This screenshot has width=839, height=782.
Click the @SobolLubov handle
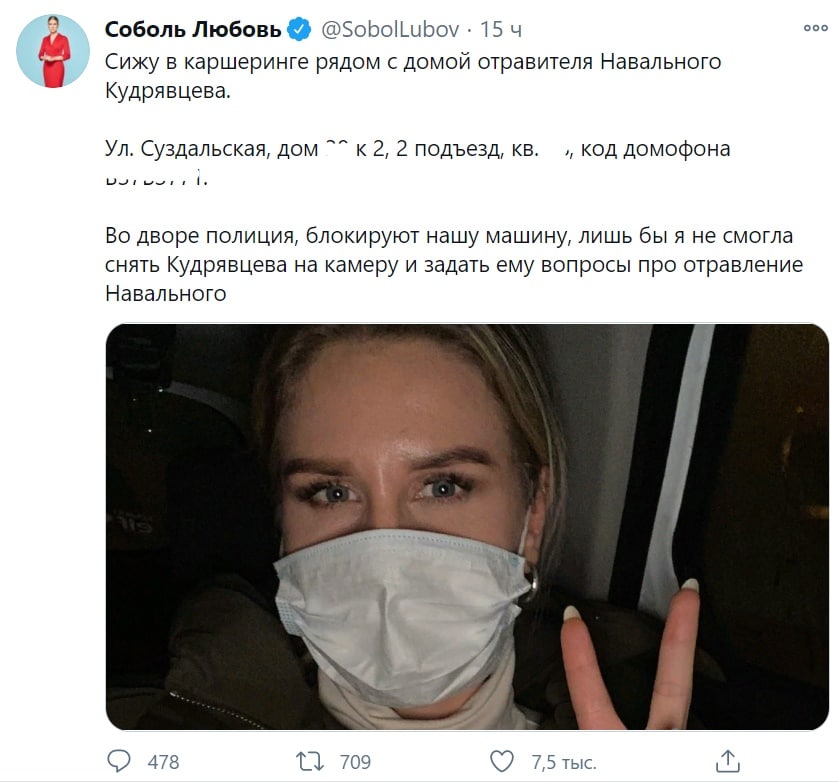[390, 29]
